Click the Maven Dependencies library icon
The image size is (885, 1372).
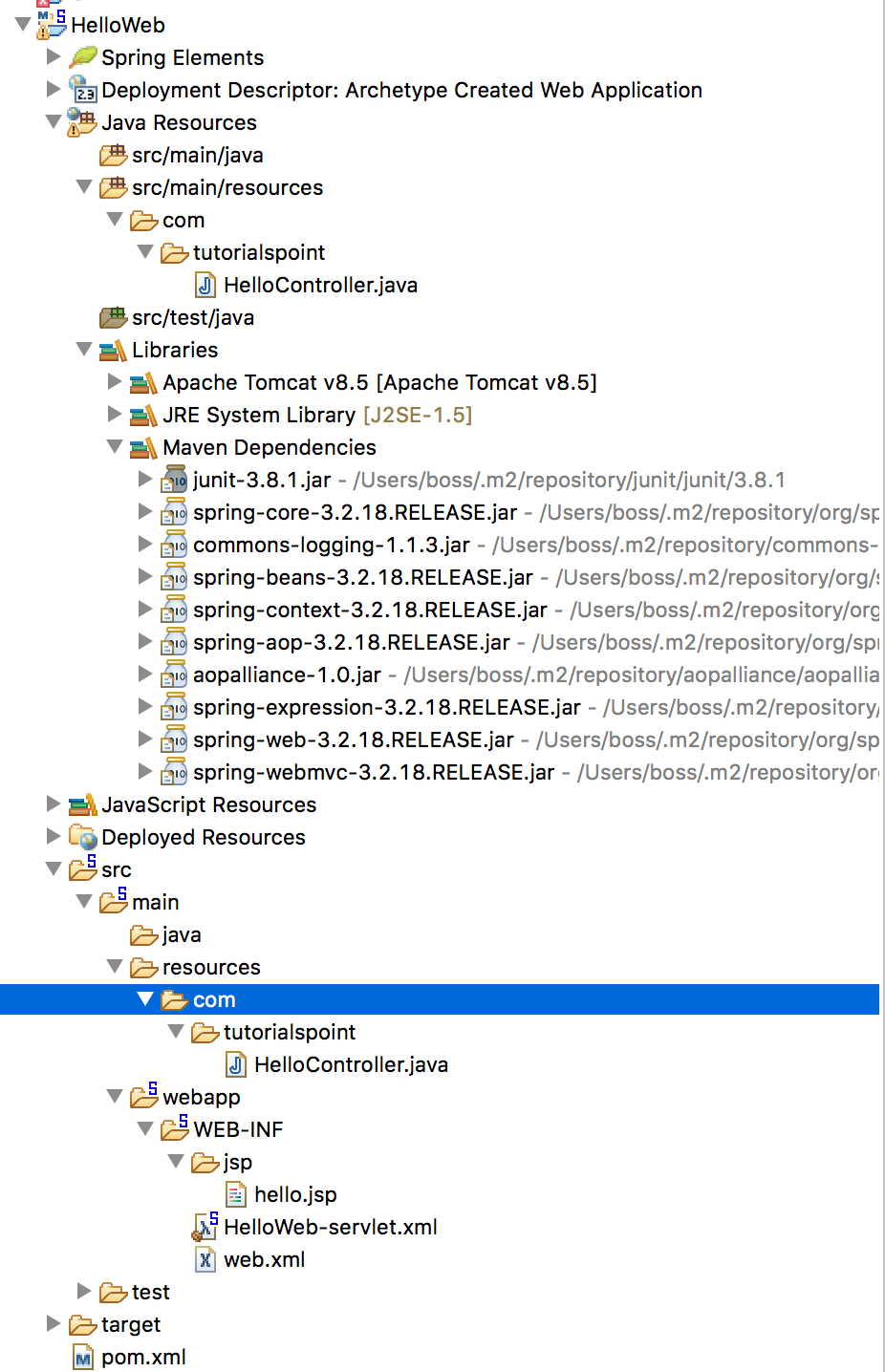coord(143,447)
